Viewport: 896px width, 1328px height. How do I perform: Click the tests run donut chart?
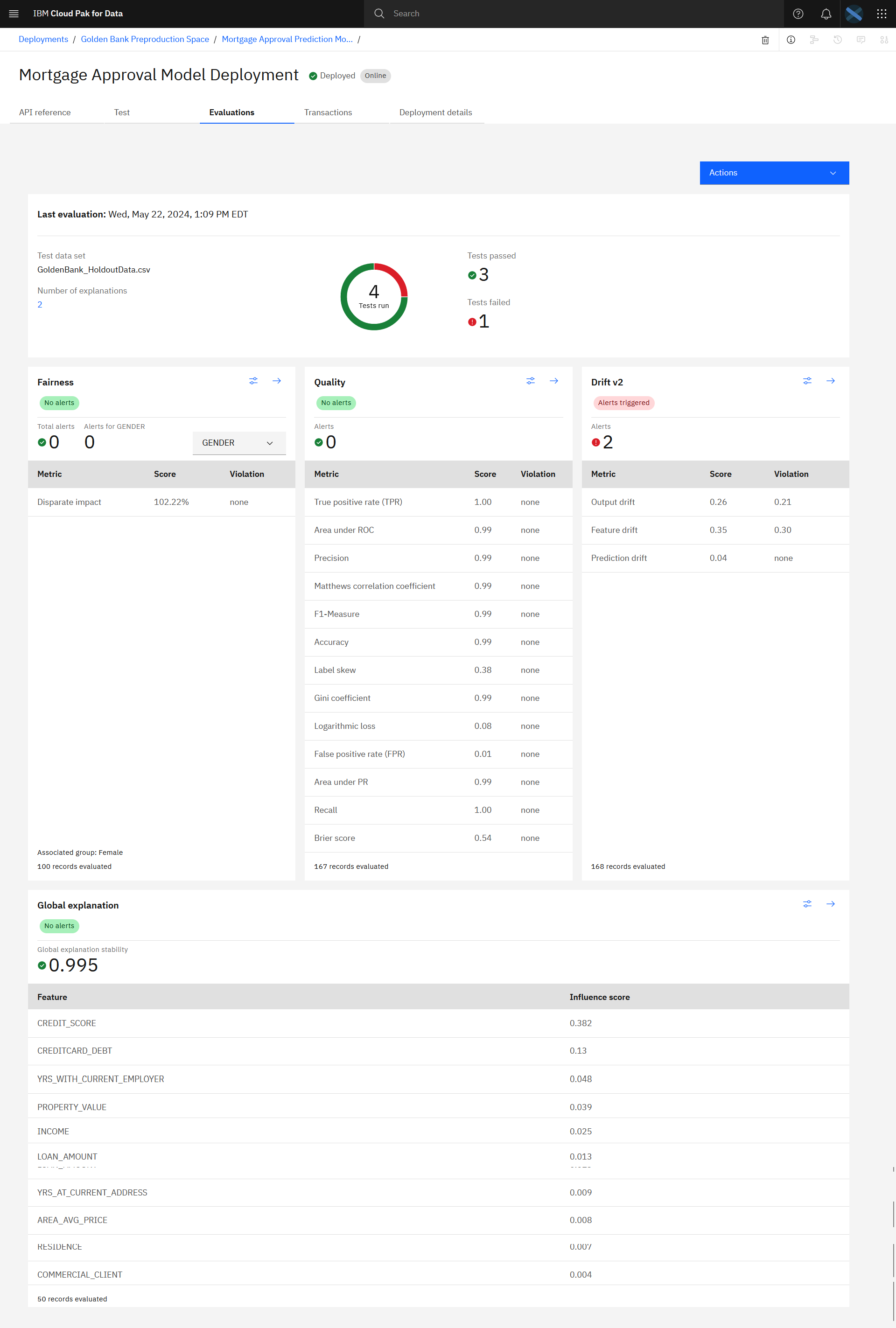(x=374, y=297)
